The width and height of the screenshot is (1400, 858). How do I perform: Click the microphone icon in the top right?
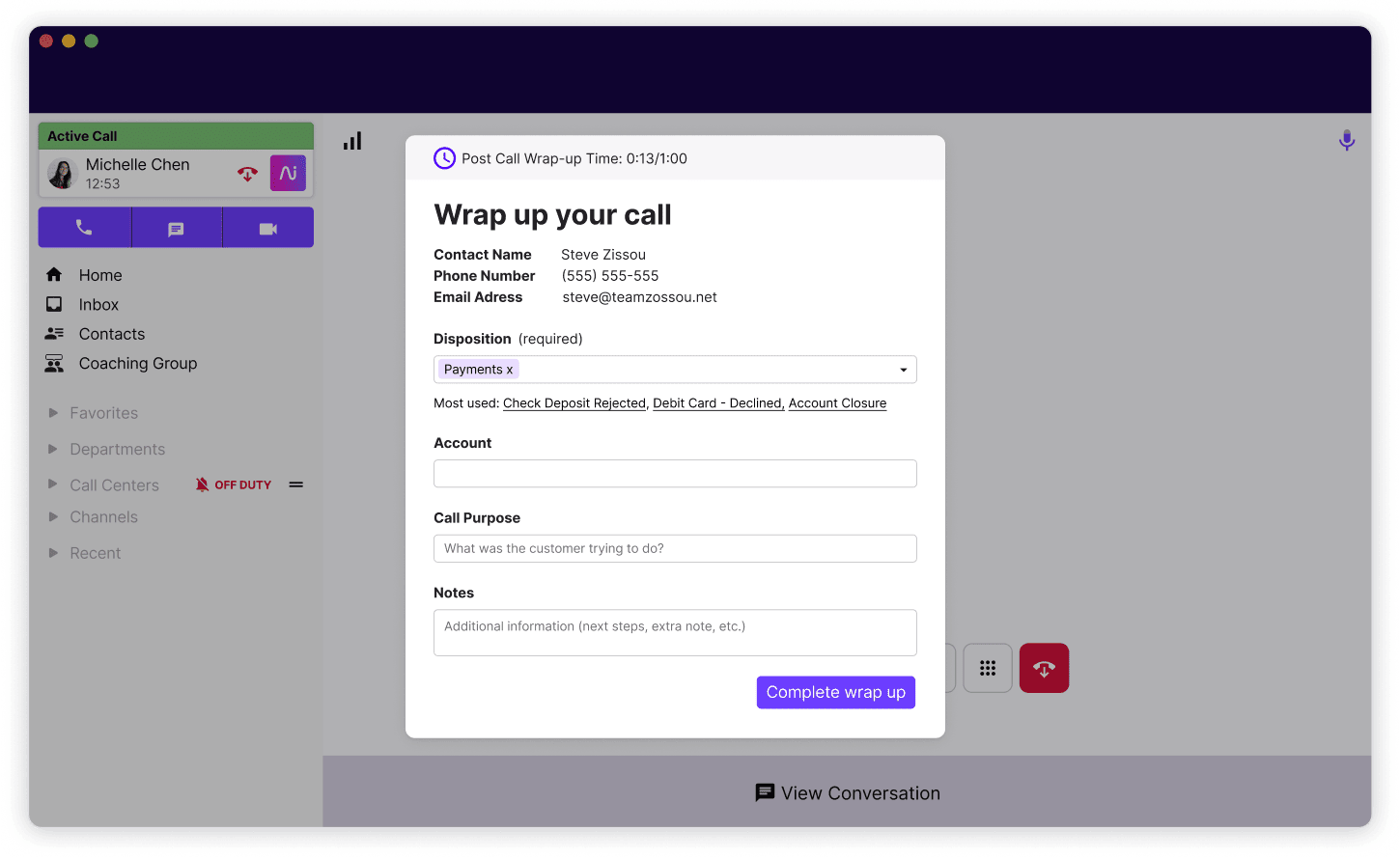point(1346,140)
